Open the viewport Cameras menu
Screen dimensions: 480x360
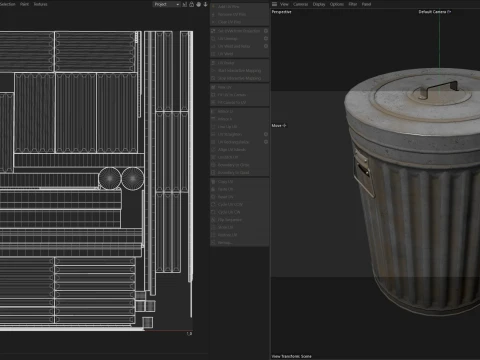click(300, 4)
